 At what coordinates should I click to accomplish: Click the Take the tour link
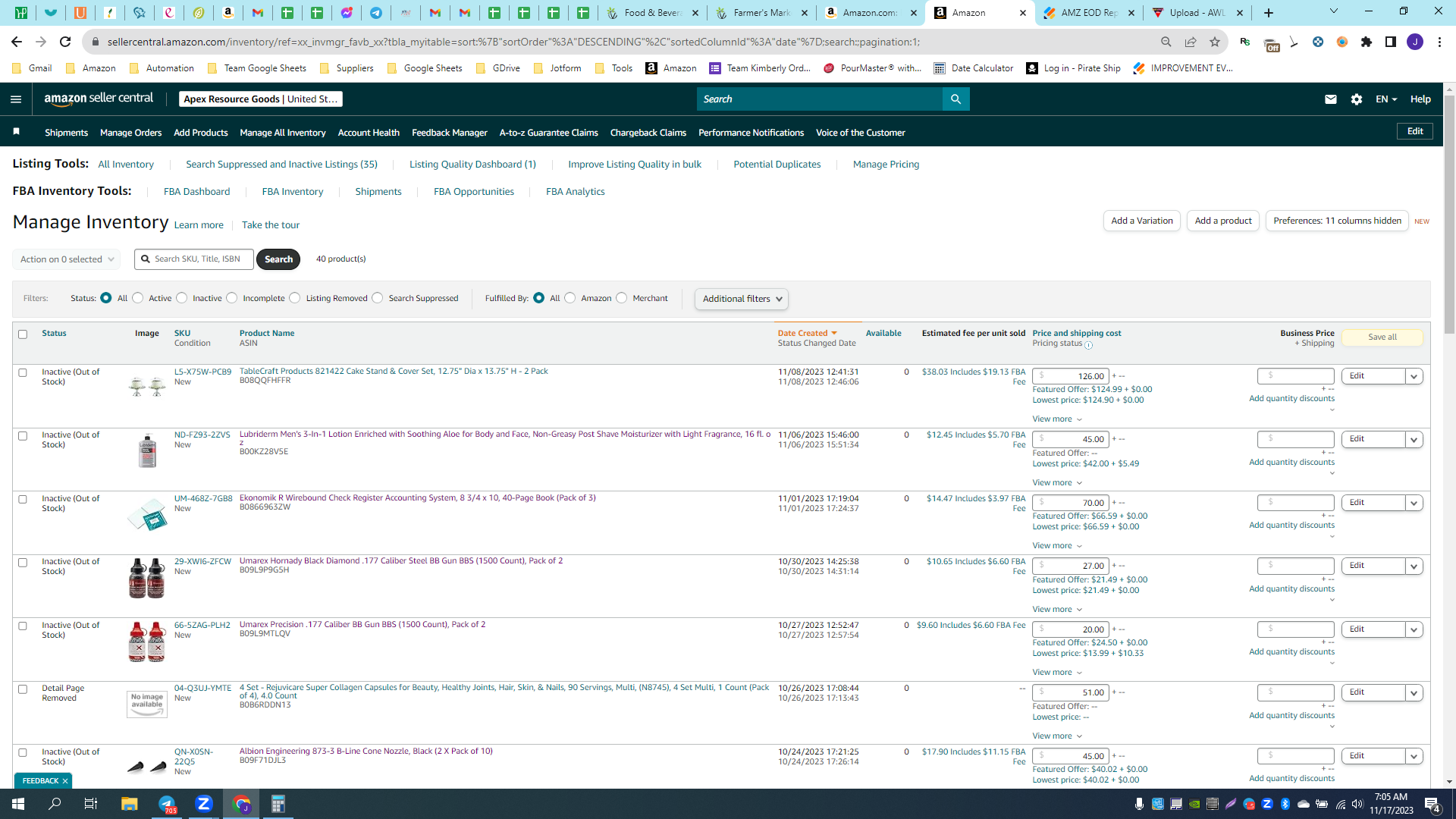[x=271, y=225]
